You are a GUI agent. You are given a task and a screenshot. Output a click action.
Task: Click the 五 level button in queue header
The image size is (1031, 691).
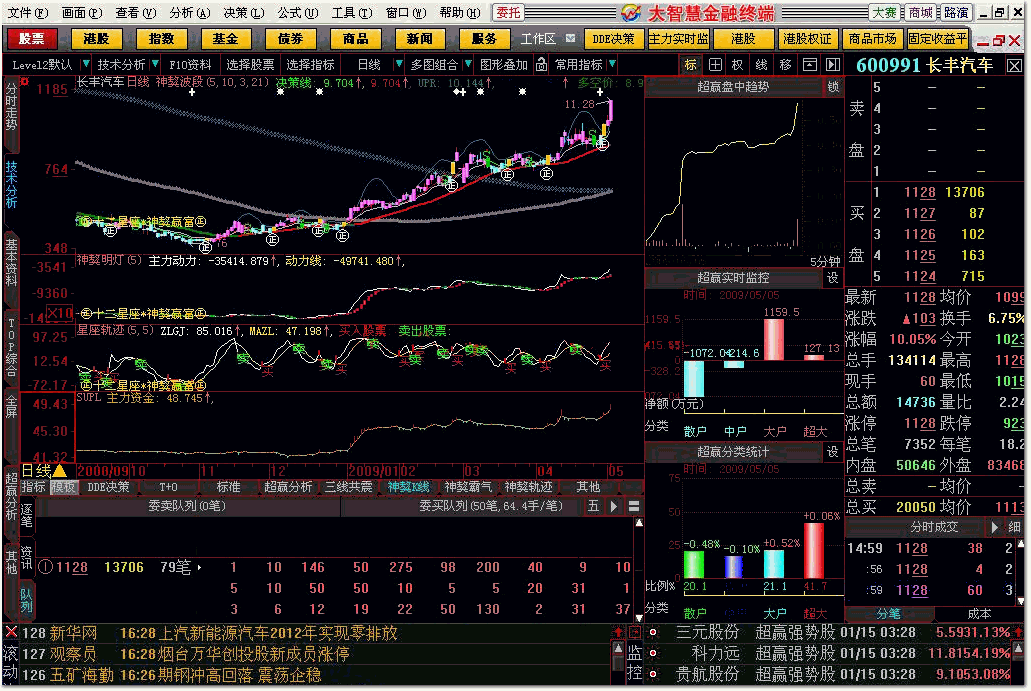coord(593,506)
